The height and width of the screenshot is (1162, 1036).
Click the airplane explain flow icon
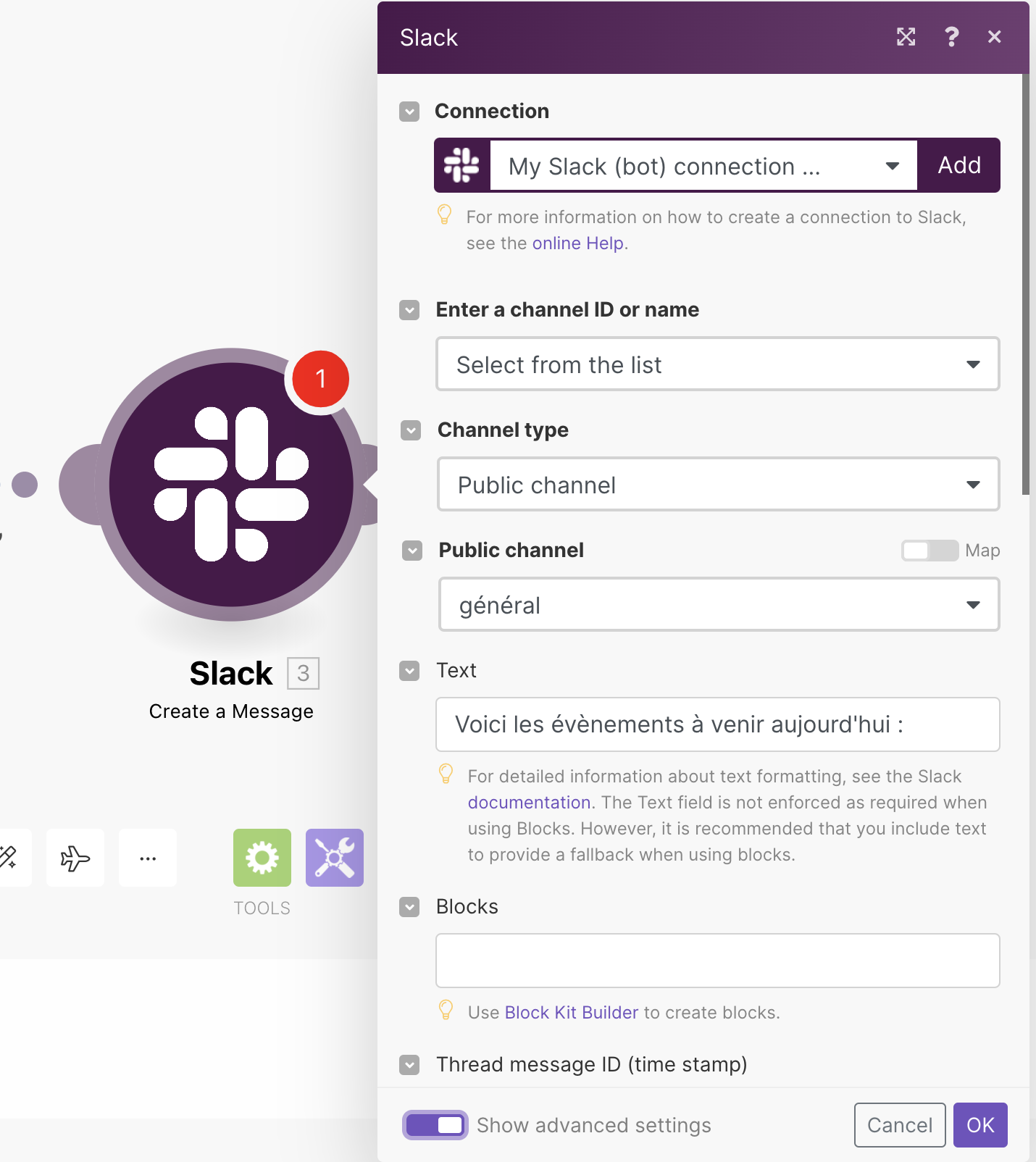[x=75, y=858]
